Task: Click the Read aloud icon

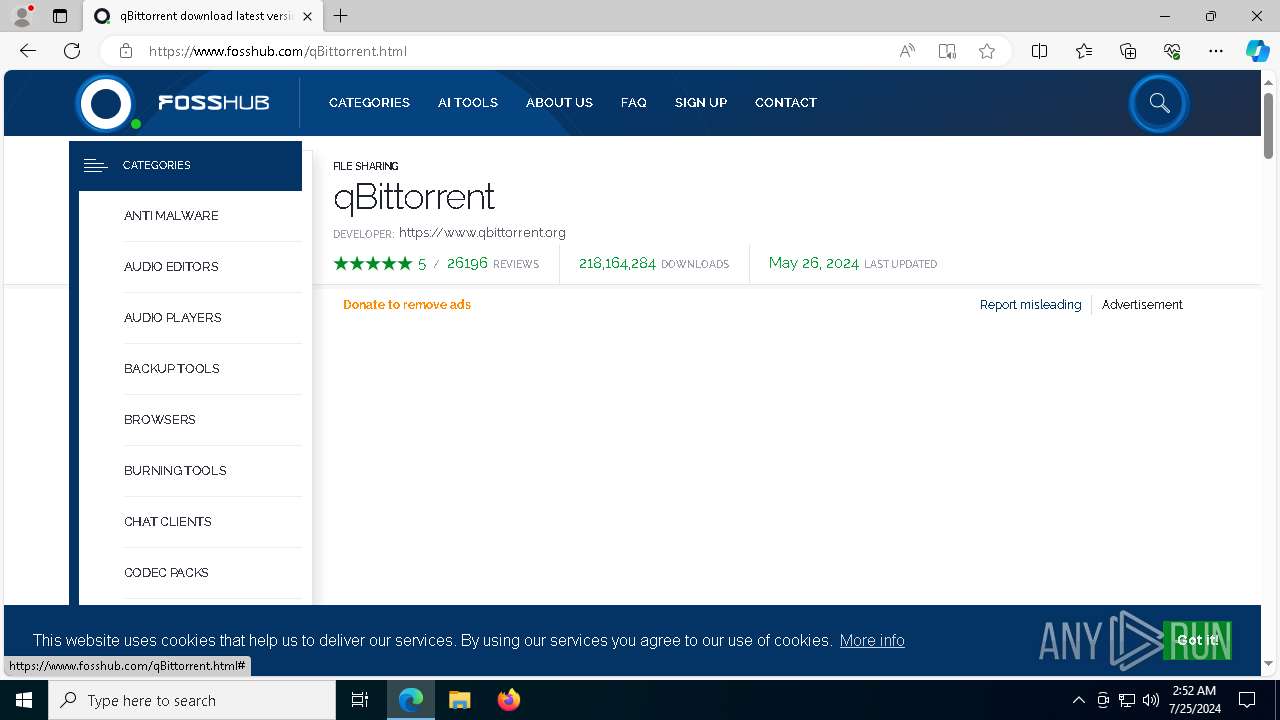Action: [x=907, y=51]
